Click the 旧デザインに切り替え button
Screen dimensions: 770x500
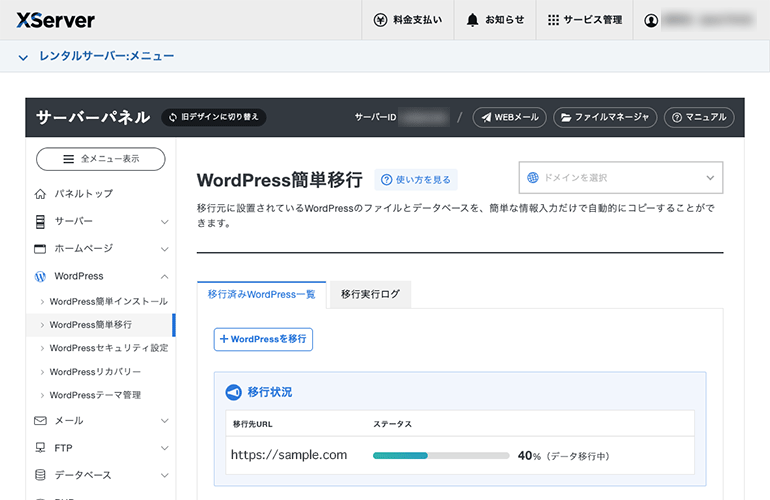coord(214,117)
